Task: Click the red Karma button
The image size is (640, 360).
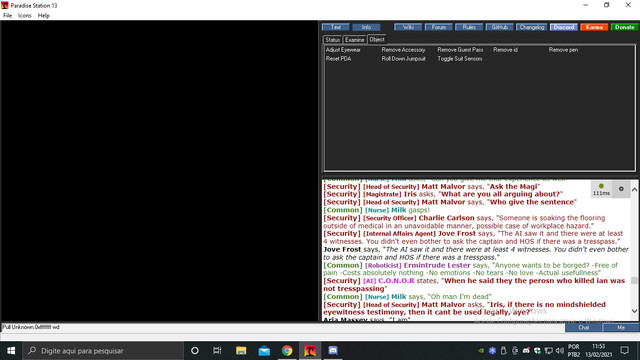Action: tap(594, 27)
